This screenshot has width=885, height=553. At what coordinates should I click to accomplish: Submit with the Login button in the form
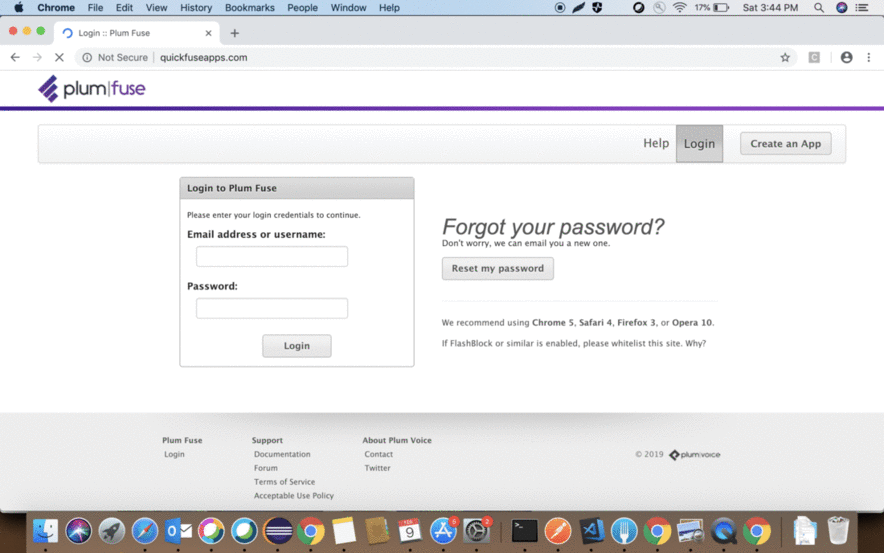297,346
